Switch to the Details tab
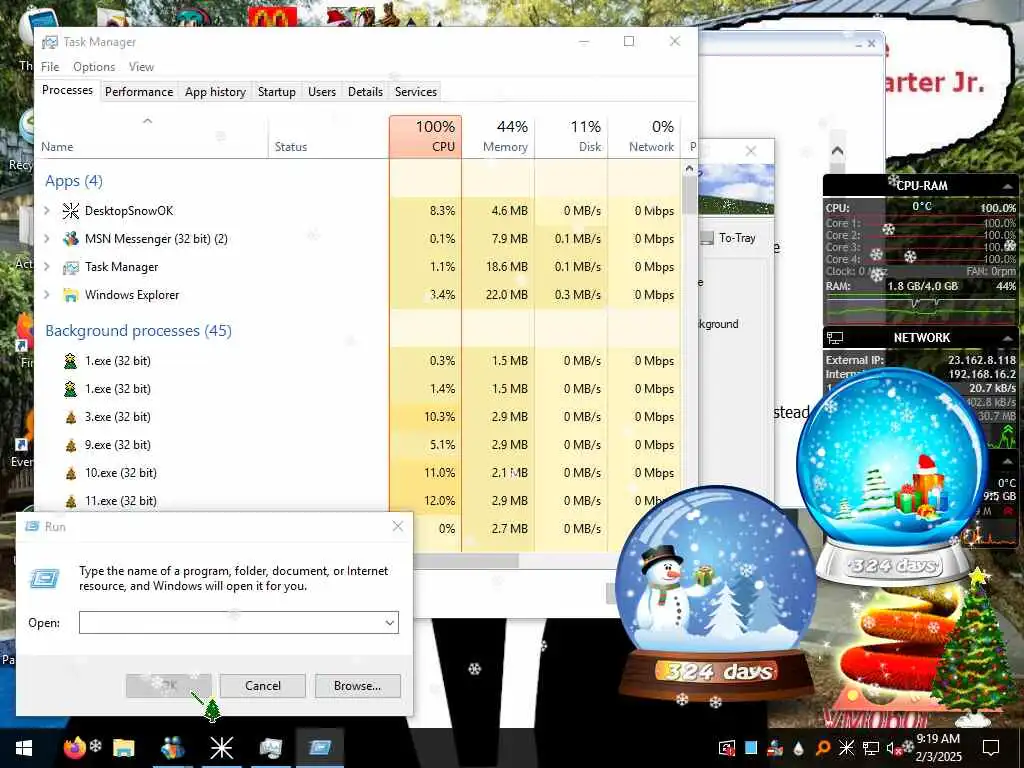This screenshot has height=768, width=1024. click(x=365, y=92)
